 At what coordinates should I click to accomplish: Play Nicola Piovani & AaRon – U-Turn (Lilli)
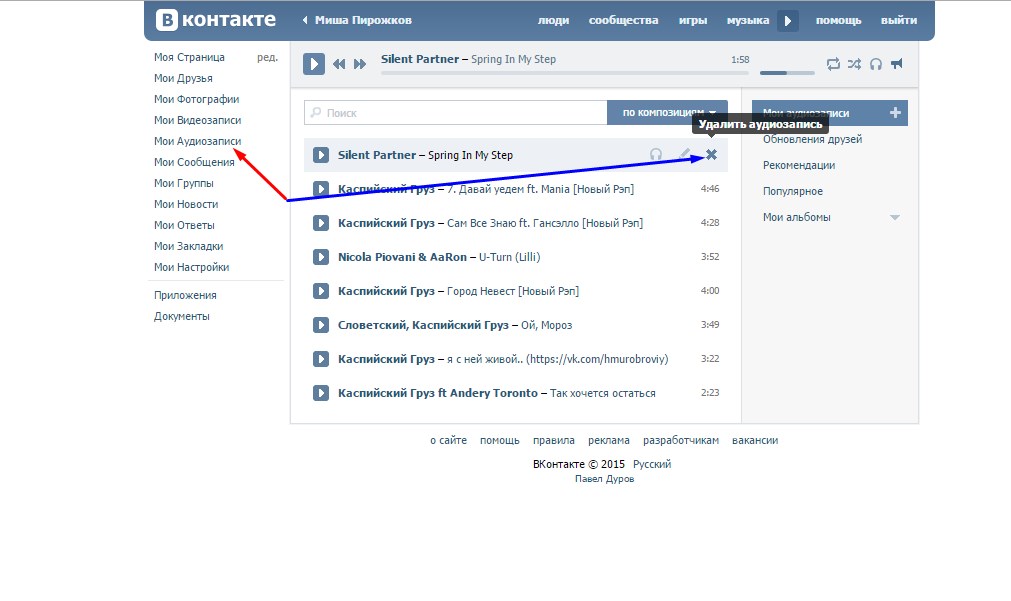point(320,257)
